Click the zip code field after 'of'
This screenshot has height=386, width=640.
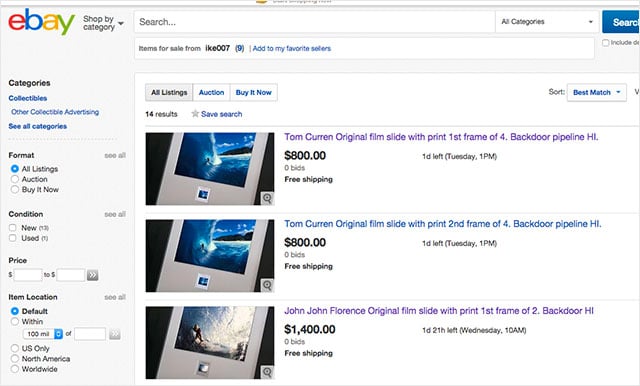(90, 334)
